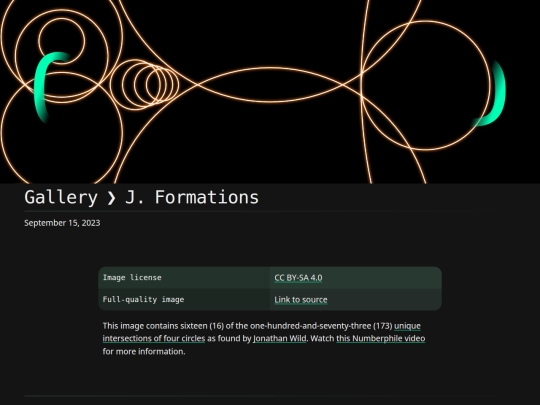Visit the Jonathan Wild link
This screenshot has width=540, height=405.
279,339
